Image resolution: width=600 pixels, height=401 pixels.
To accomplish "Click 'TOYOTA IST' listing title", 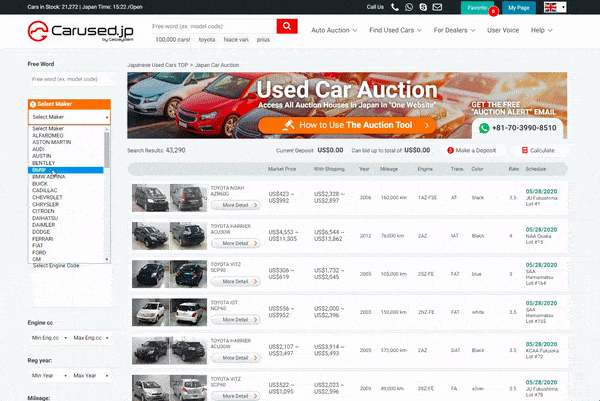I will coord(224,302).
